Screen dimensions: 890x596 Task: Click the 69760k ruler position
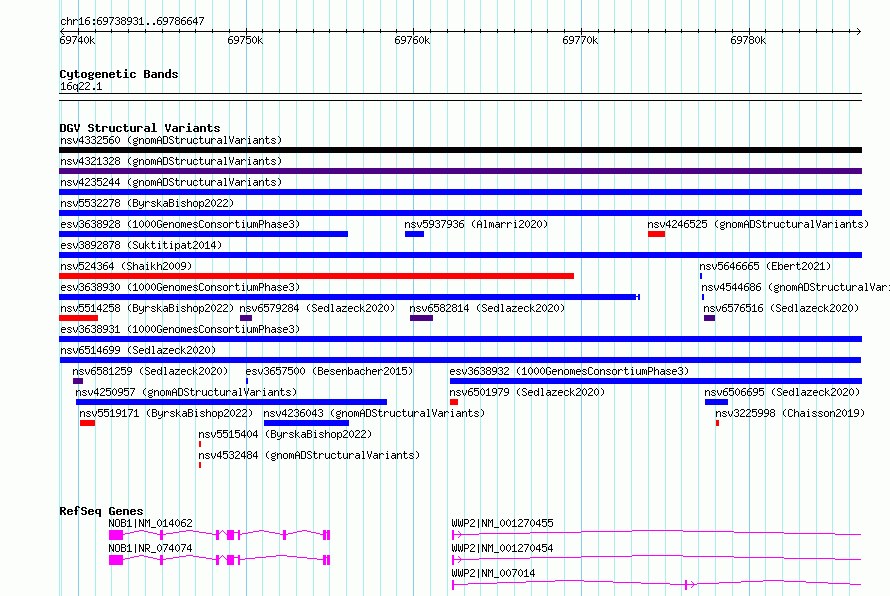click(412, 40)
